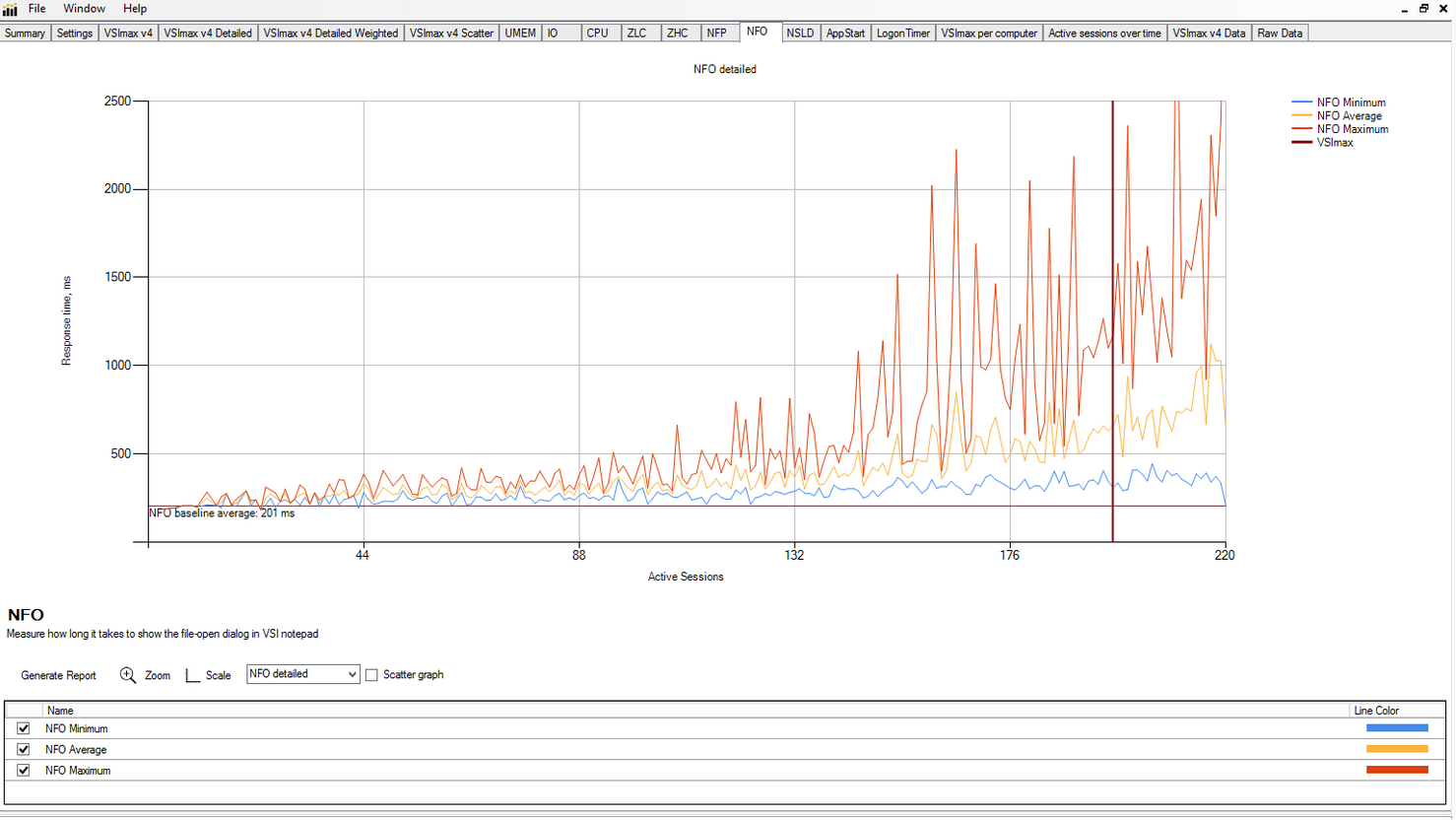Image resolution: width=1456 pixels, height=820 pixels.
Task: Open the Raw Data tab
Action: click(x=1280, y=34)
